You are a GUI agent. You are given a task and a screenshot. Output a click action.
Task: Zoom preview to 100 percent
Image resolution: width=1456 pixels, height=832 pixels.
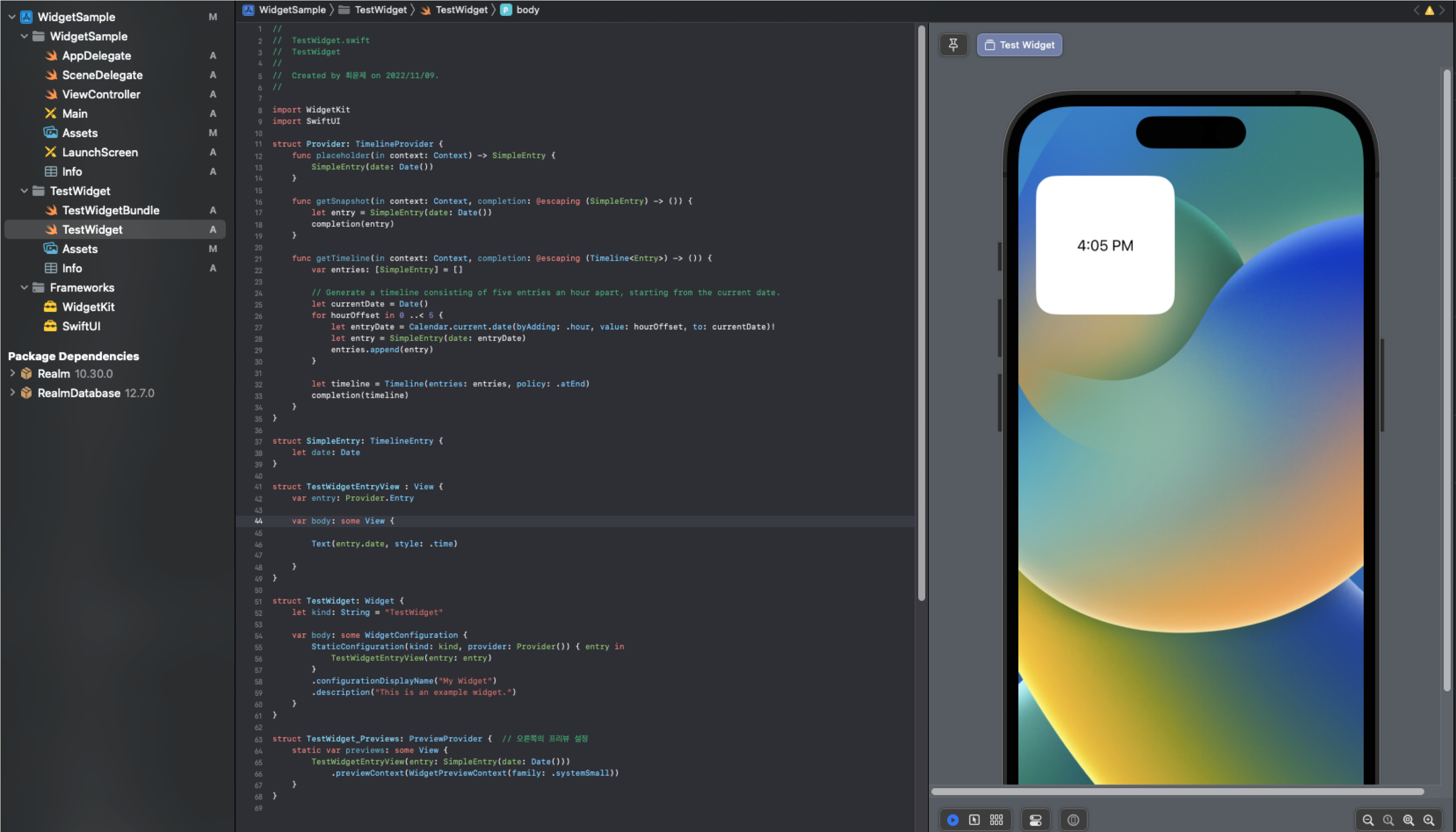[1388, 820]
